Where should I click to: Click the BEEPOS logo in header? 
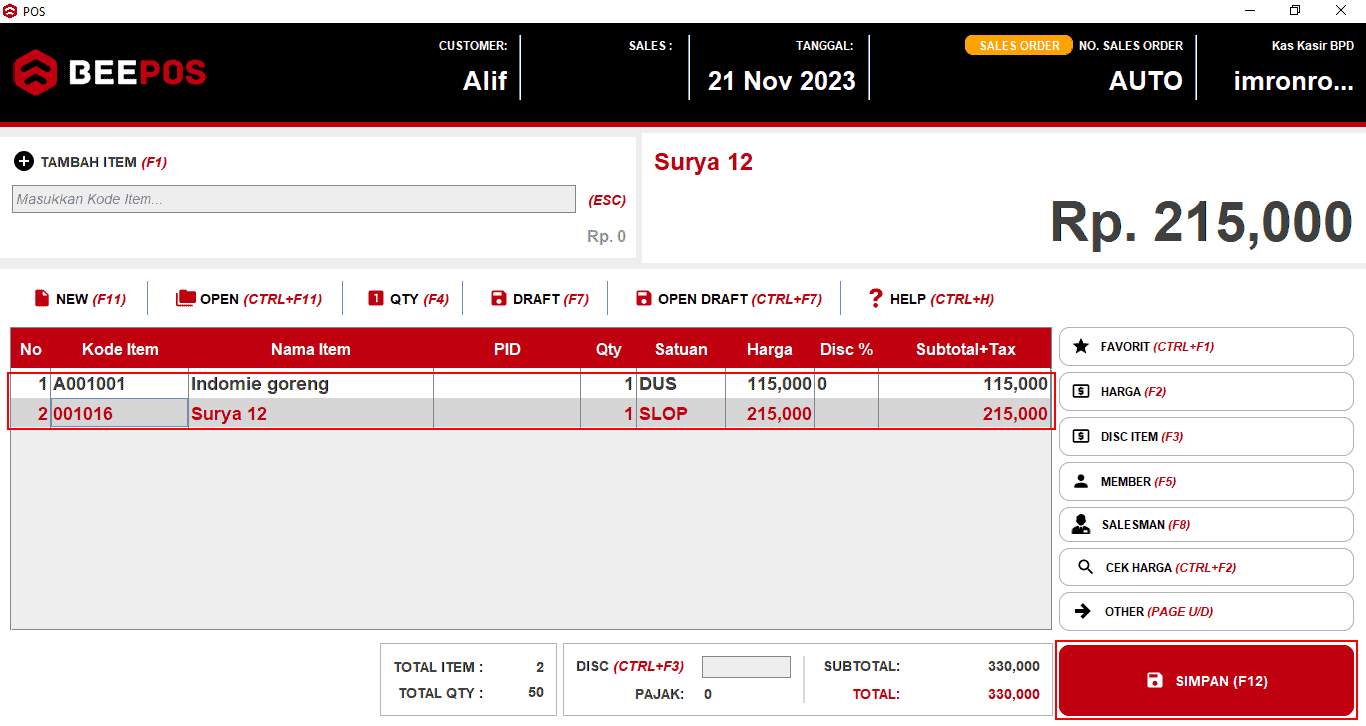[110, 72]
